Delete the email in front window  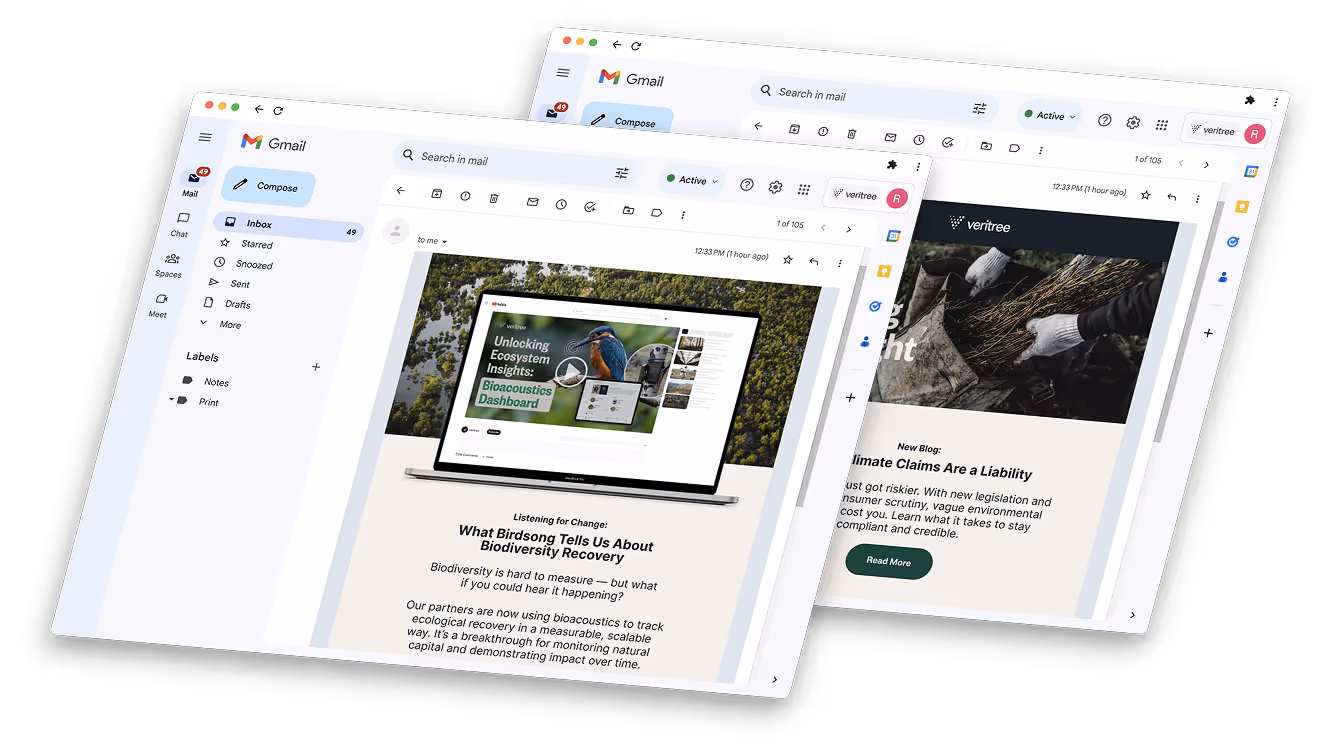(494, 198)
